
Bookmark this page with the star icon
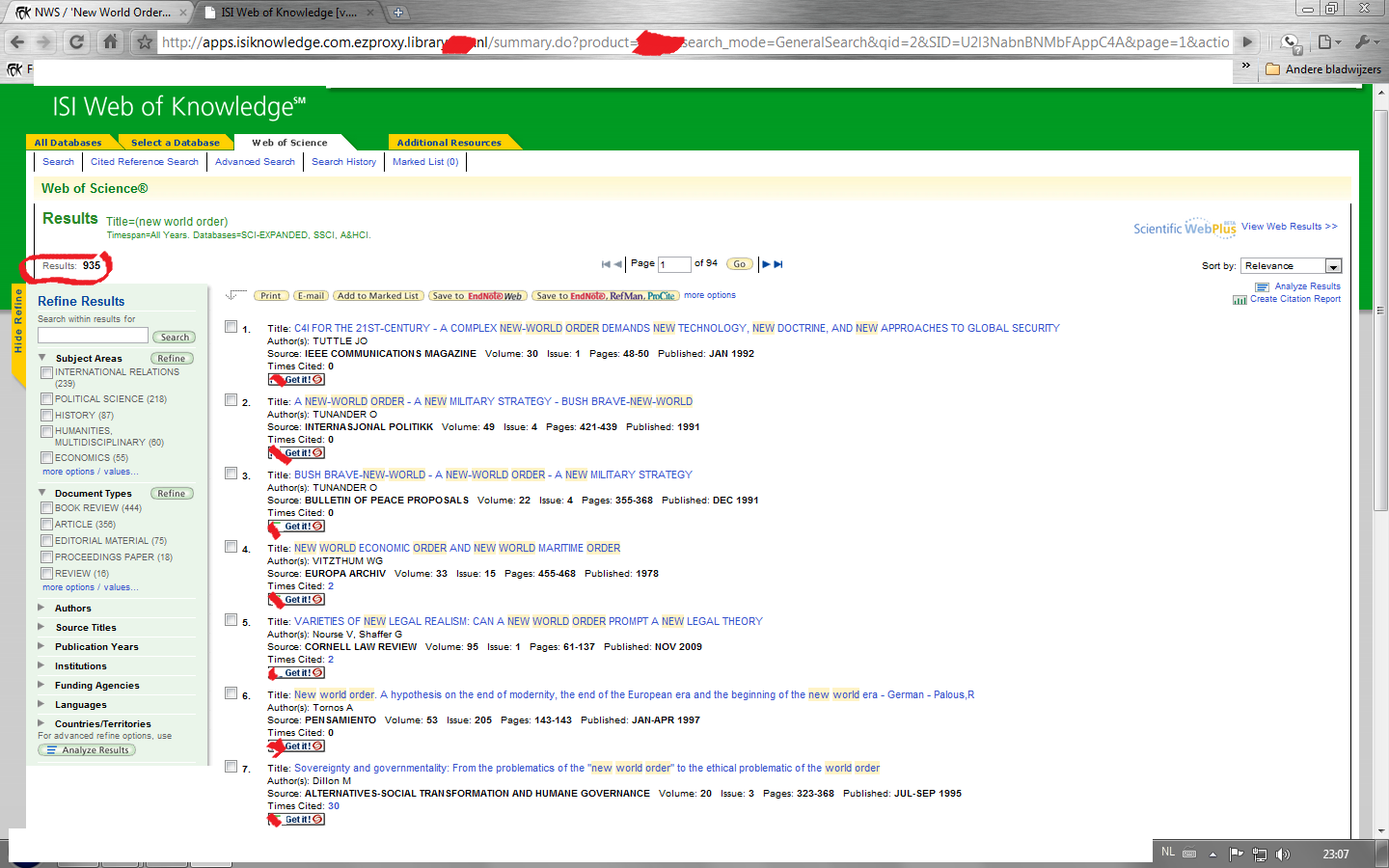click(145, 42)
